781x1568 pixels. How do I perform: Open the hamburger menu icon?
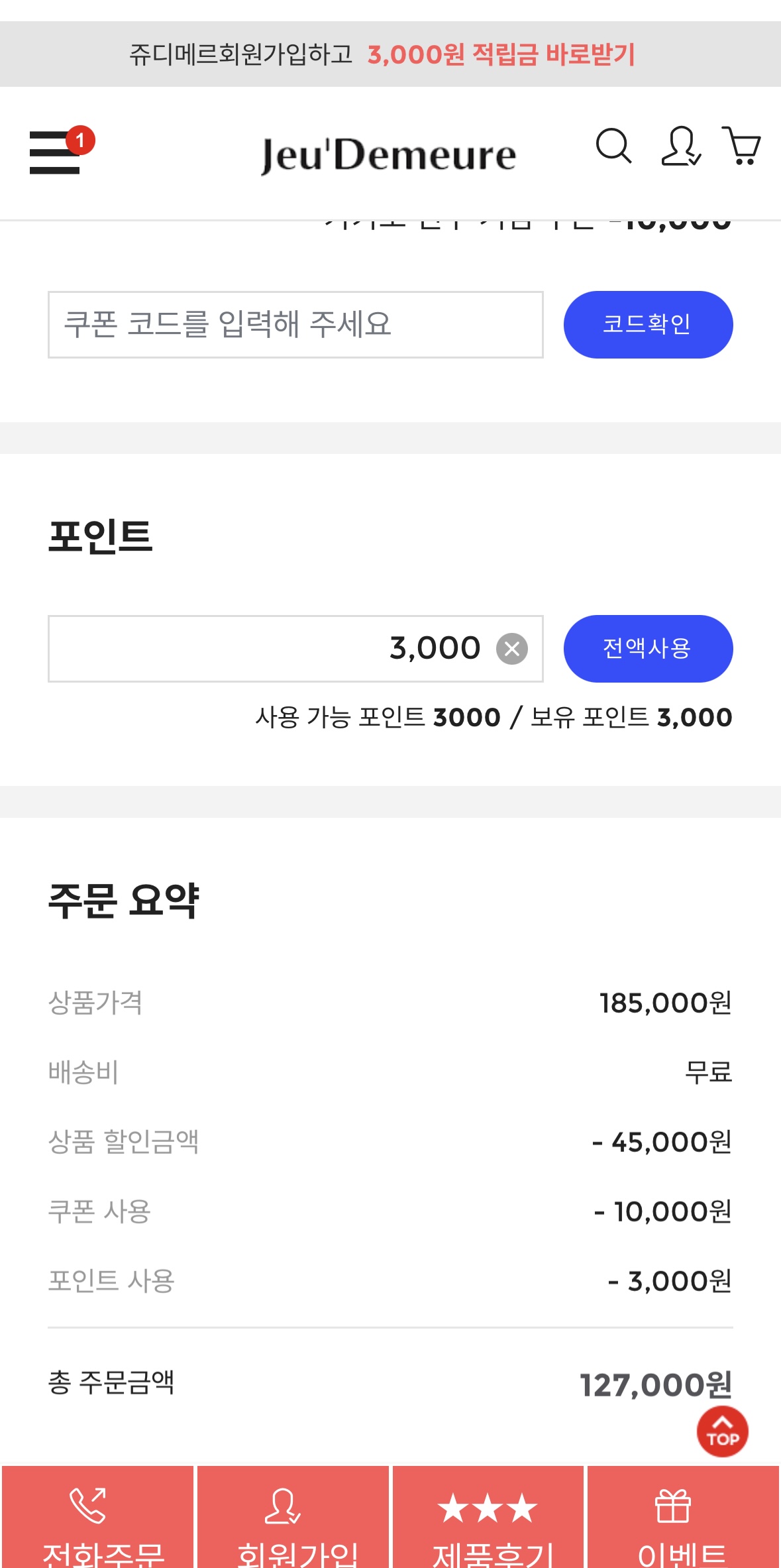click(x=54, y=152)
